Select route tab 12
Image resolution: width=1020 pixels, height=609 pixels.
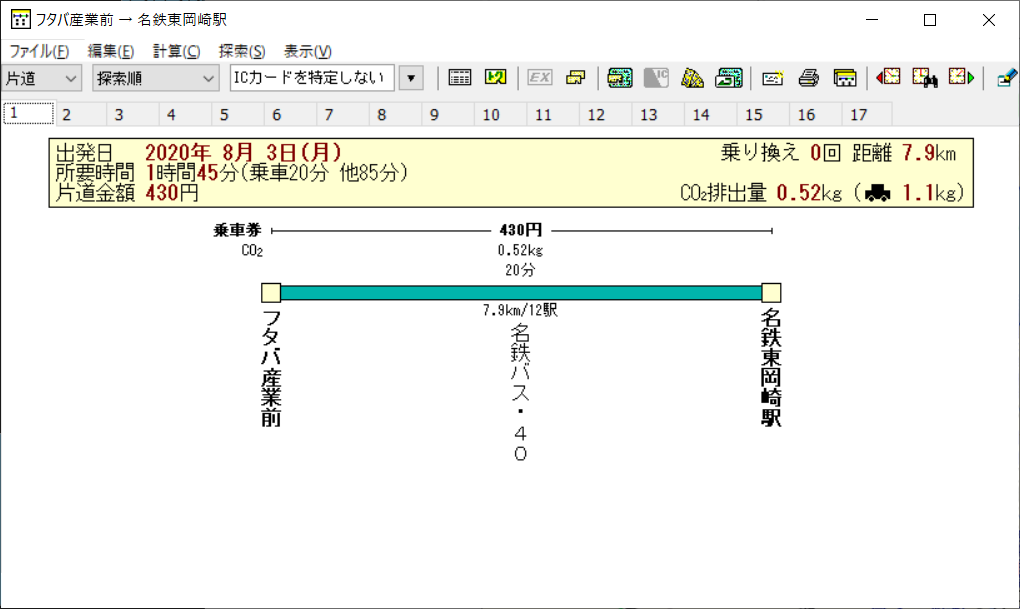(606, 115)
